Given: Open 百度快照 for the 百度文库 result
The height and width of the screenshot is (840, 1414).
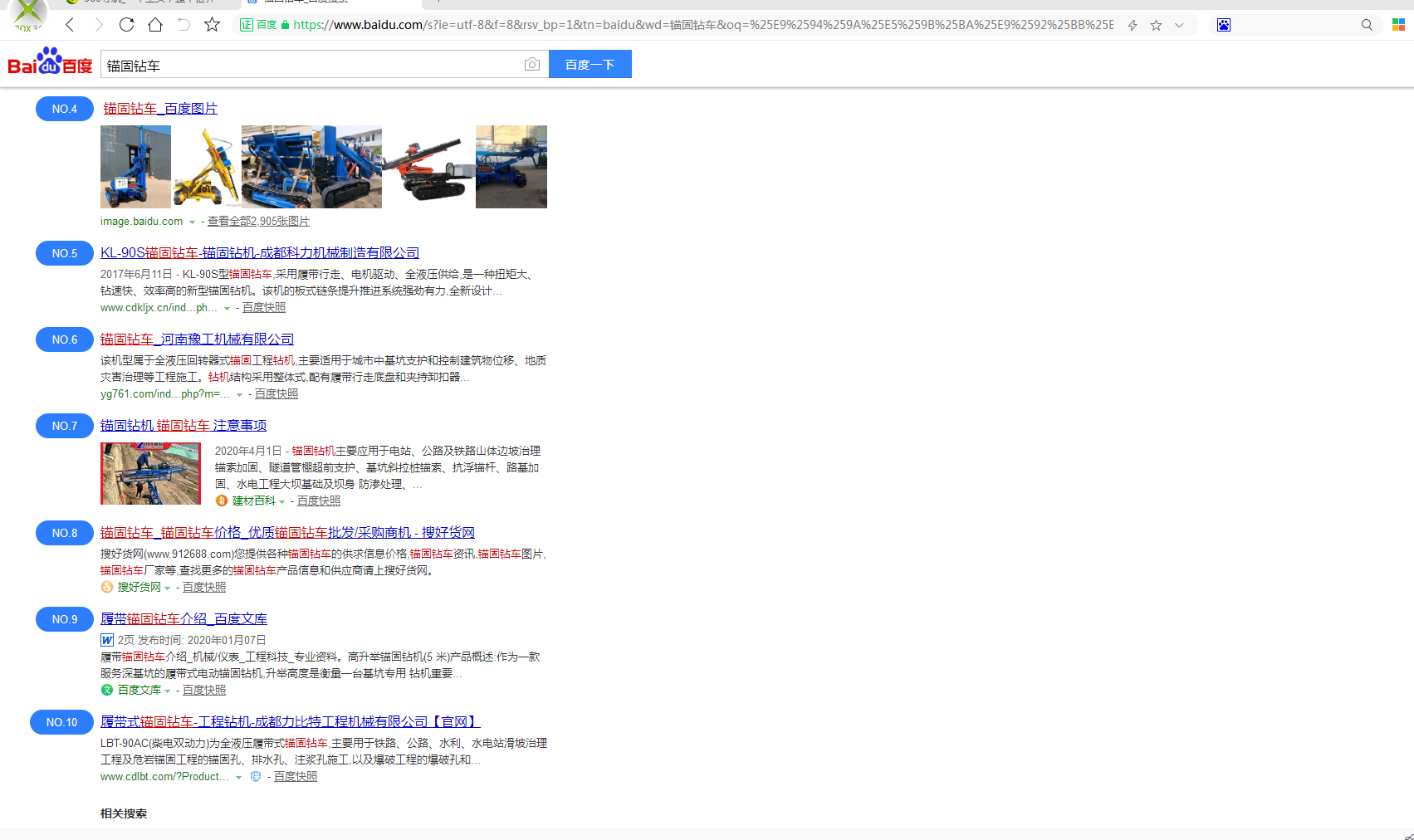Looking at the screenshot, I should click(204, 691).
